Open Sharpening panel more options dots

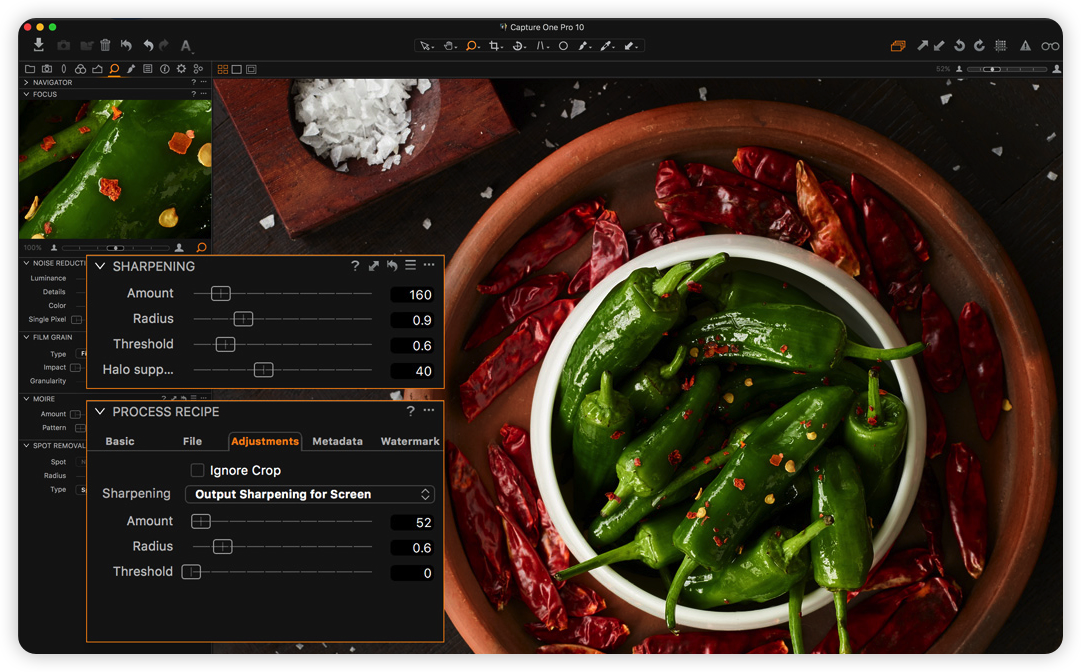point(429,265)
